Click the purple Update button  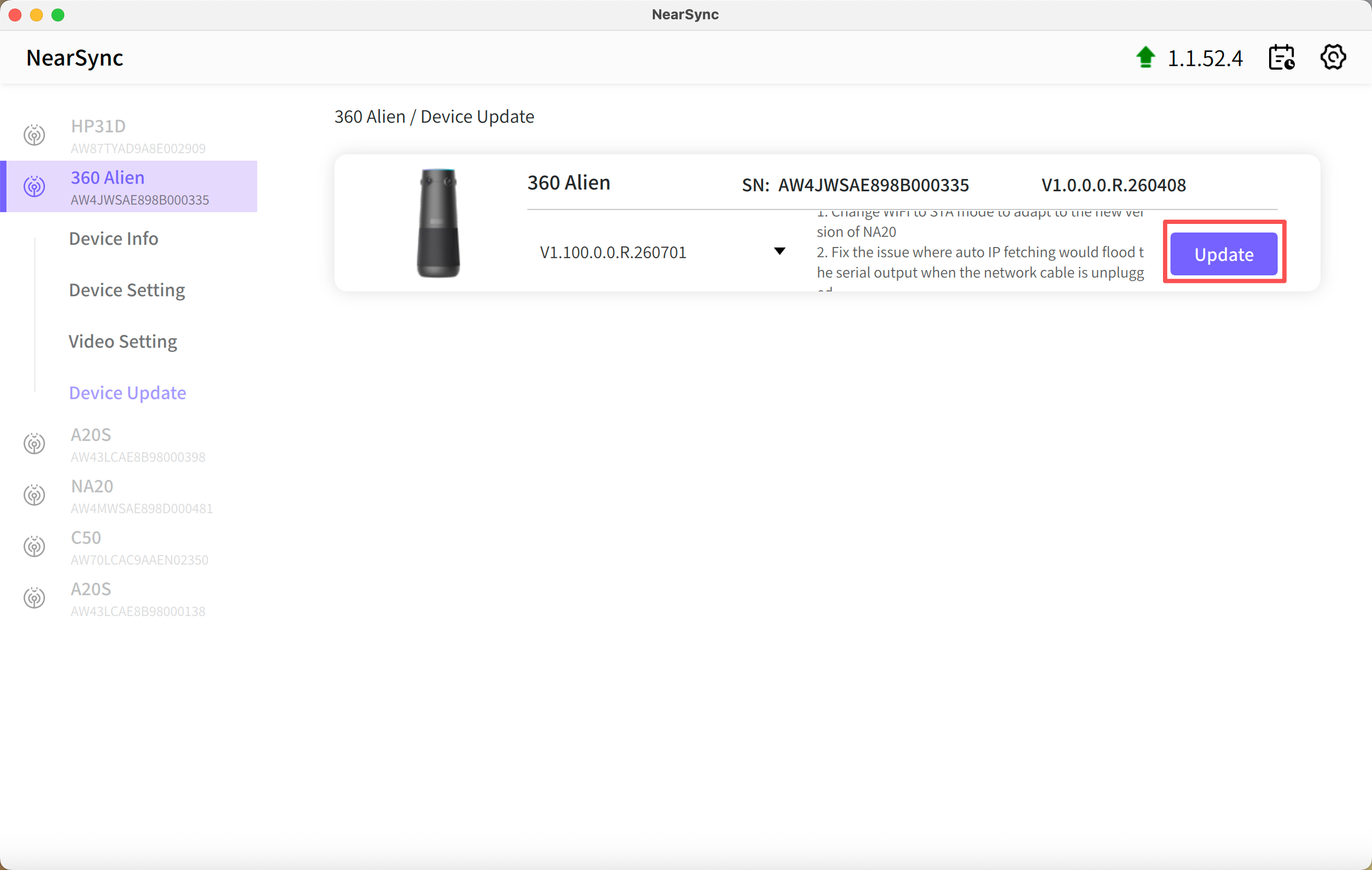(x=1224, y=254)
